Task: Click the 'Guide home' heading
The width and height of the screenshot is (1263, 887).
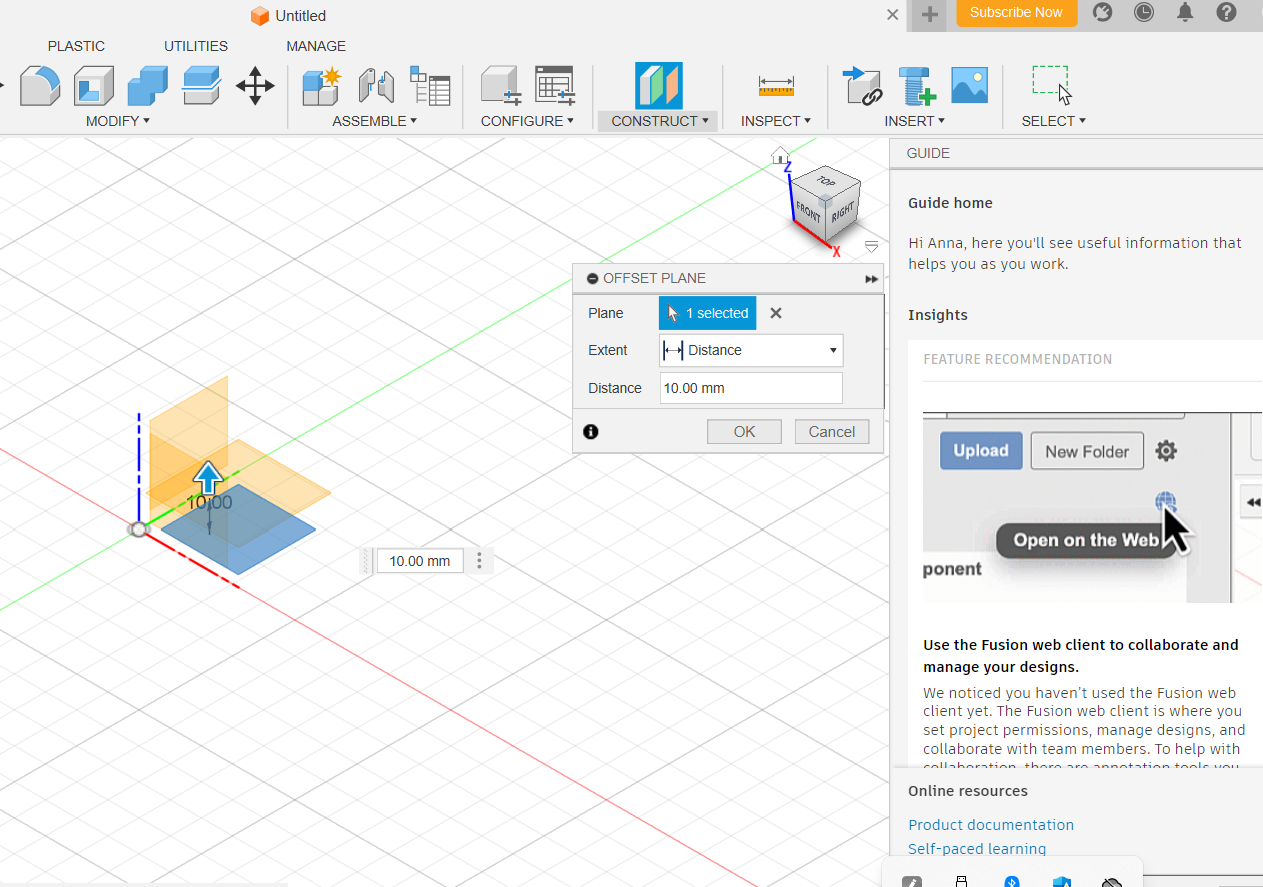Action: [950, 203]
